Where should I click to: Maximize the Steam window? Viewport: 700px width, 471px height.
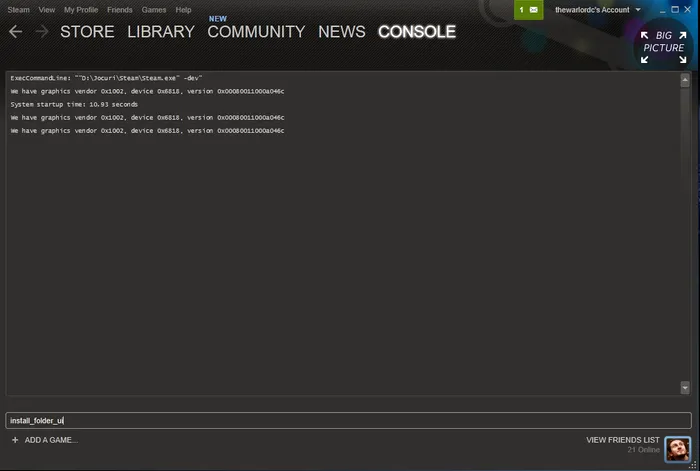click(x=675, y=9)
